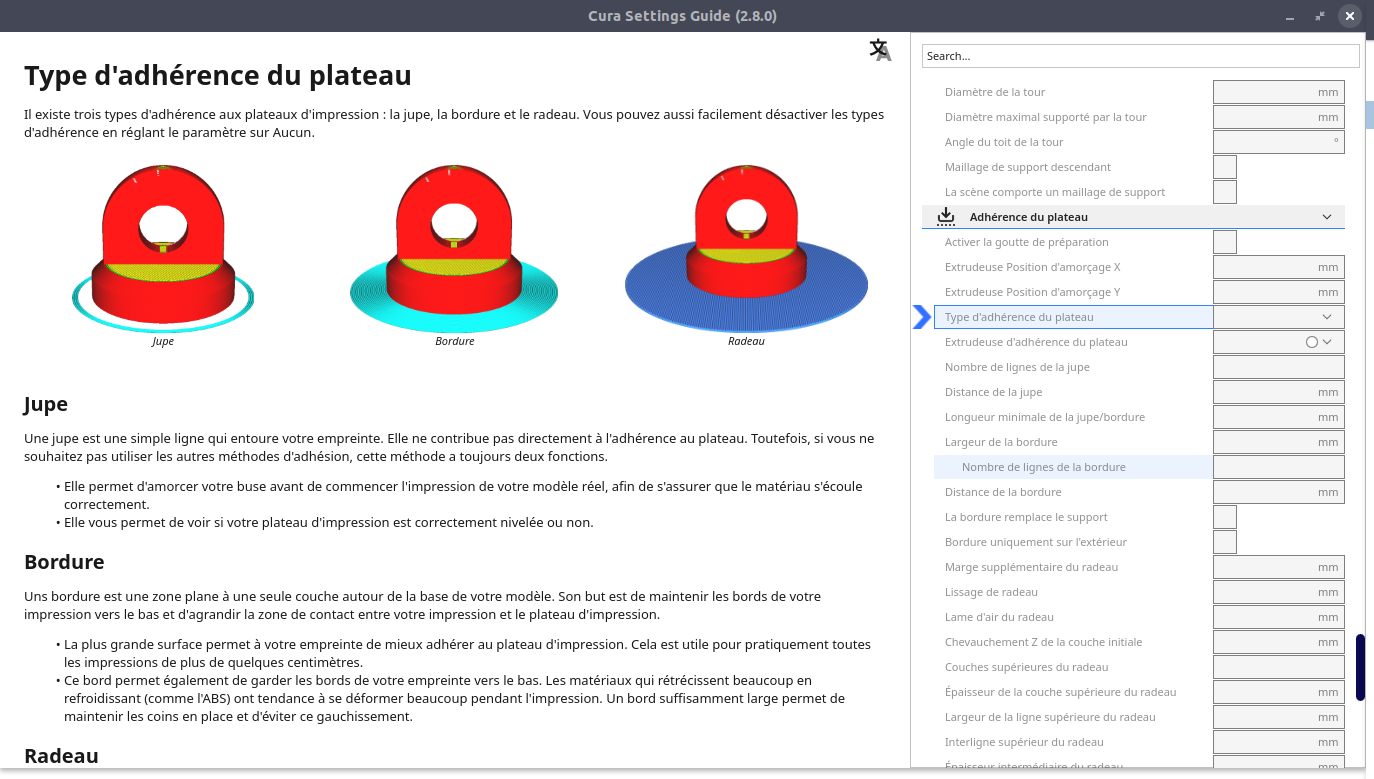Viewport: 1374px width, 779px height.
Task: Click the Adhérence du plateau category icon
Action: 946,216
